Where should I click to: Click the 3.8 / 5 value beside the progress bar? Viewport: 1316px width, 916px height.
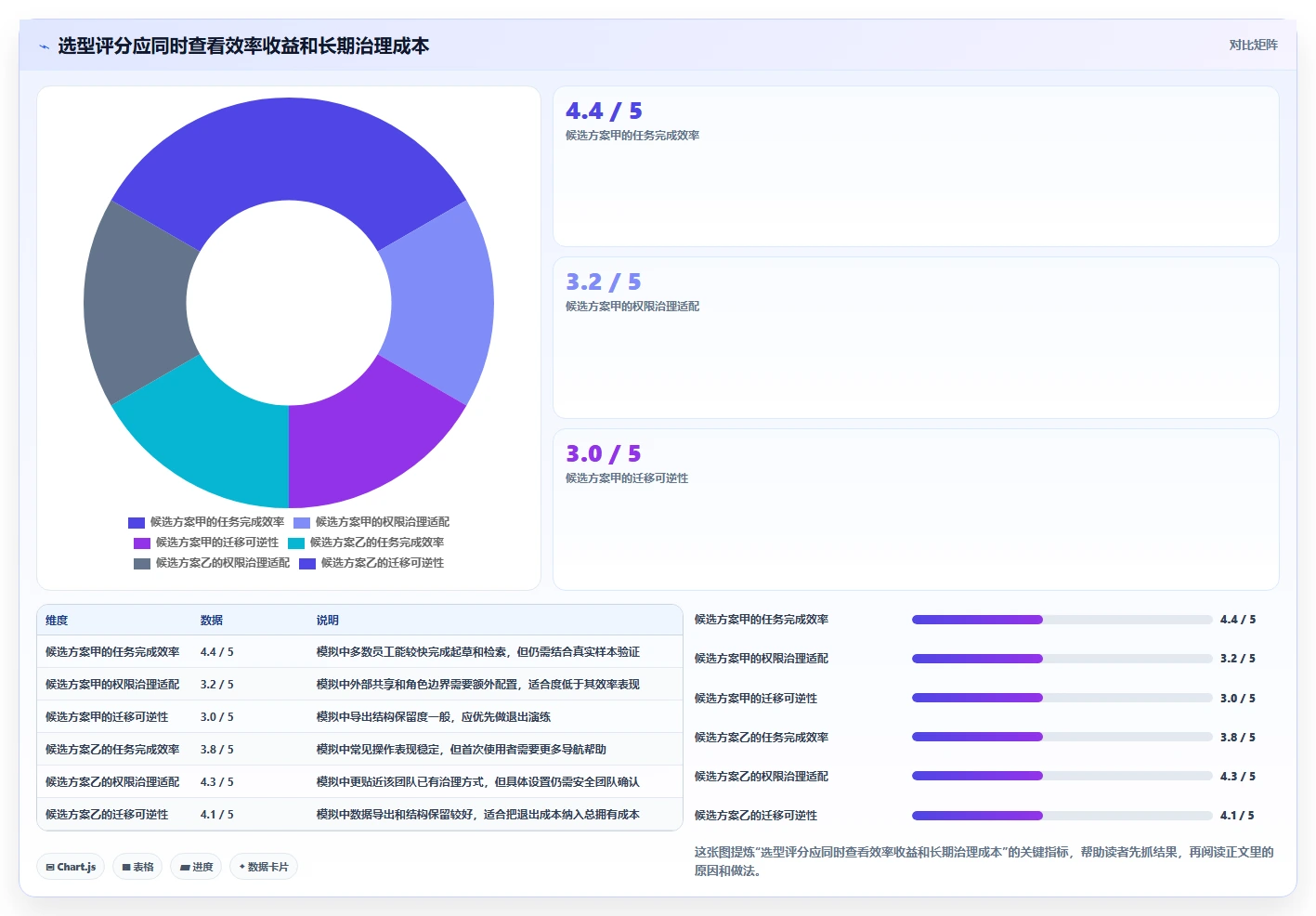point(1238,738)
